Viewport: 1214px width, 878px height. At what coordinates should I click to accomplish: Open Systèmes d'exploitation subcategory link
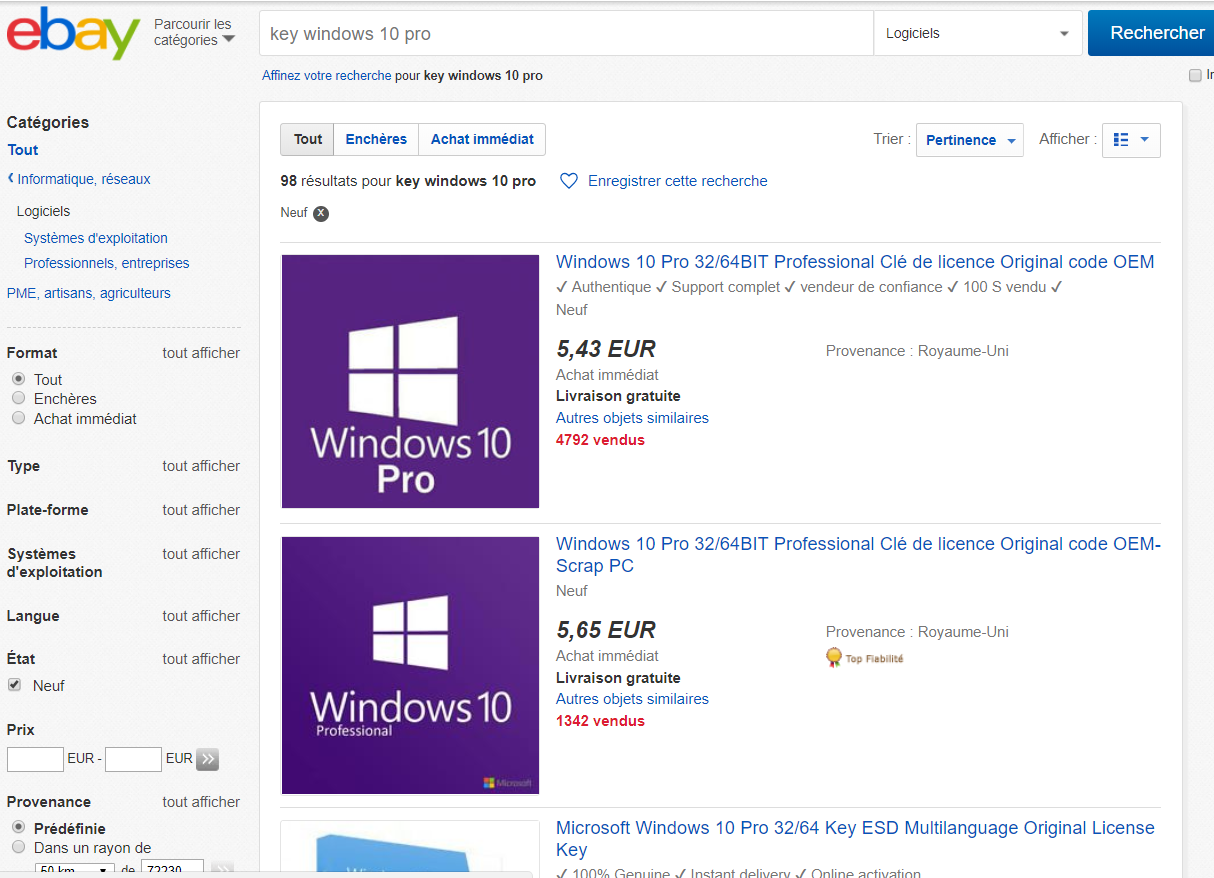click(96, 238)
